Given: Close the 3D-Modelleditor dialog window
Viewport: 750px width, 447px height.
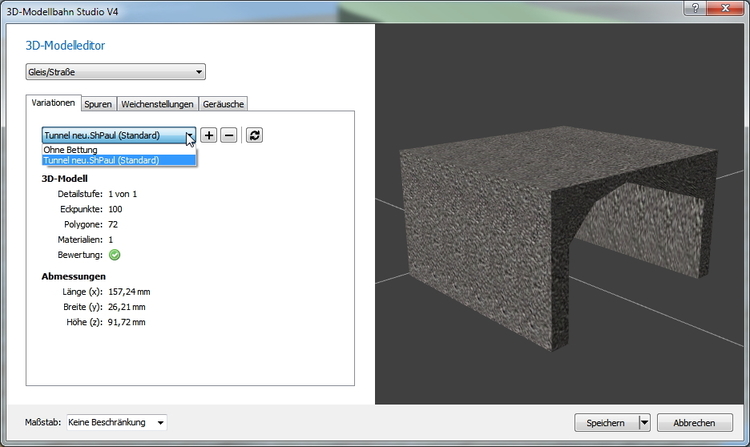Looking at the screenshot, I should (727, 8).
